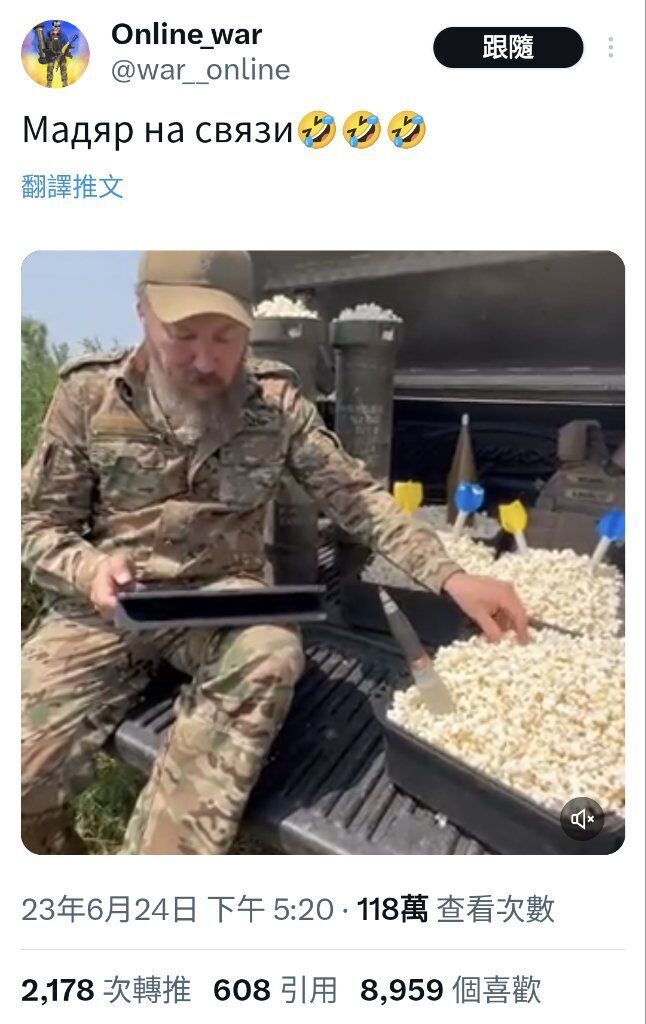Click the 118萬 view count
This screenshot has height=1024, width=646.
click(393, 909)
